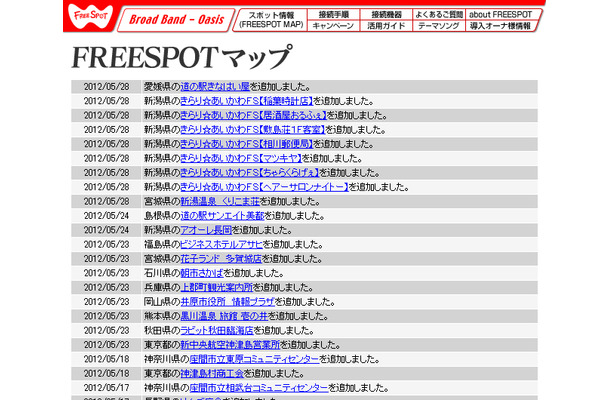The image size is (610, 400).
Task: Select date 2012/05/24 in アオーレ長岡 row
Action: click(x=107, y=230)
